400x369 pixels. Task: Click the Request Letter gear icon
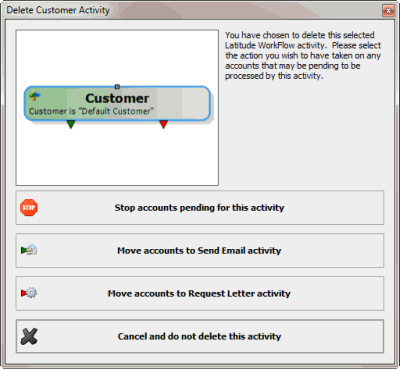click(x=29, y=293)
